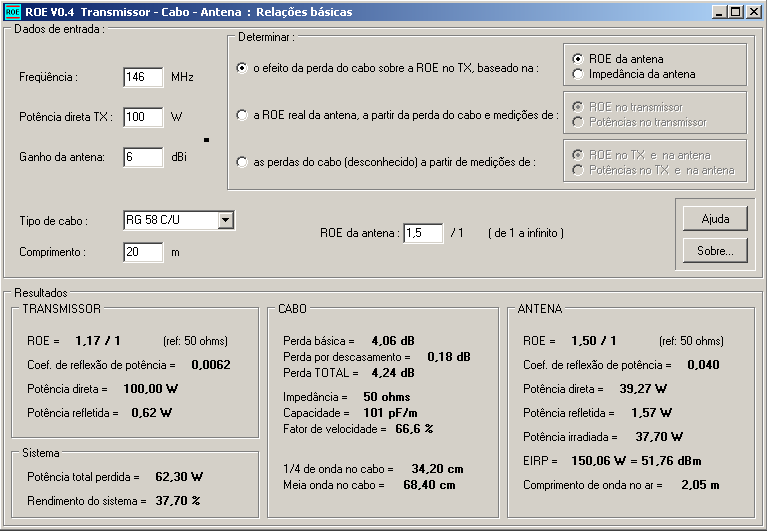Click the Ganho da antena input
The width and height of the screenshot is (767, 531).
143,157
